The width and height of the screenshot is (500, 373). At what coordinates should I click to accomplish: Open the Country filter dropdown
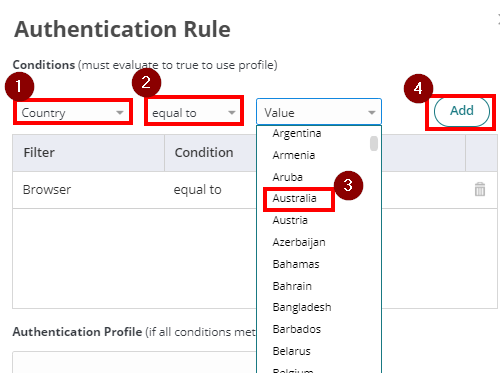73,113
